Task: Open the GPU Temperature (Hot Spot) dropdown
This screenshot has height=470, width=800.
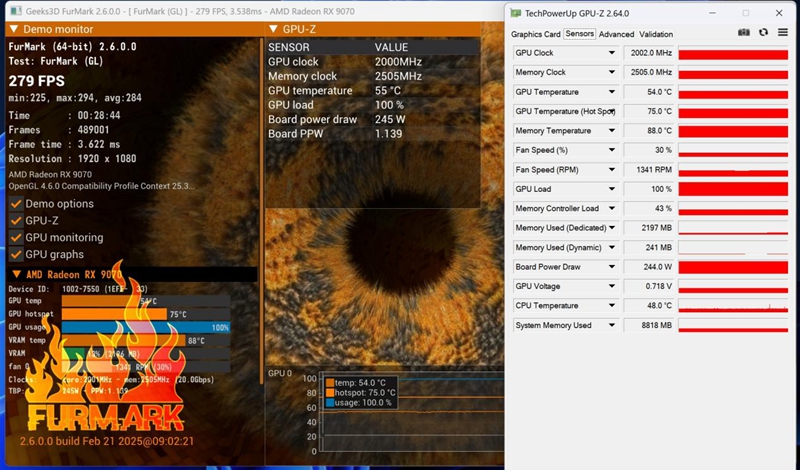Action: [611, 111]
